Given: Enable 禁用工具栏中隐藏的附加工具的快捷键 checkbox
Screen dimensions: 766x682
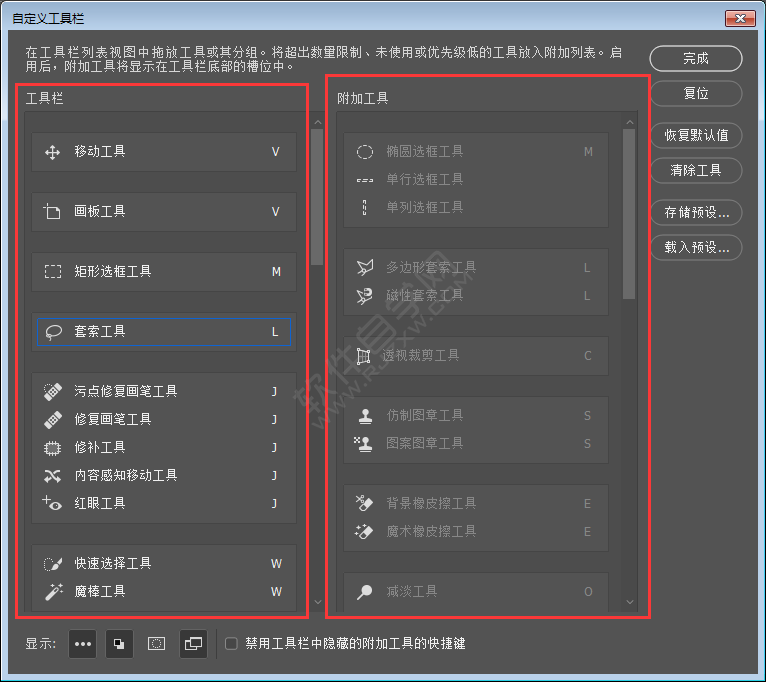Looking at the screenshot, I should (x=231, y=644).
